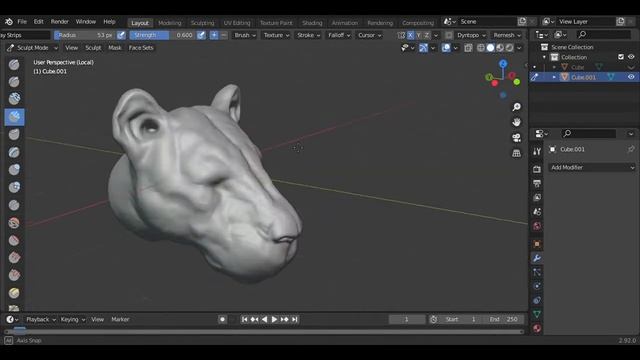Switch to rendered viewport shading
This screenshot has width=640, height=360.
[509, 48]
